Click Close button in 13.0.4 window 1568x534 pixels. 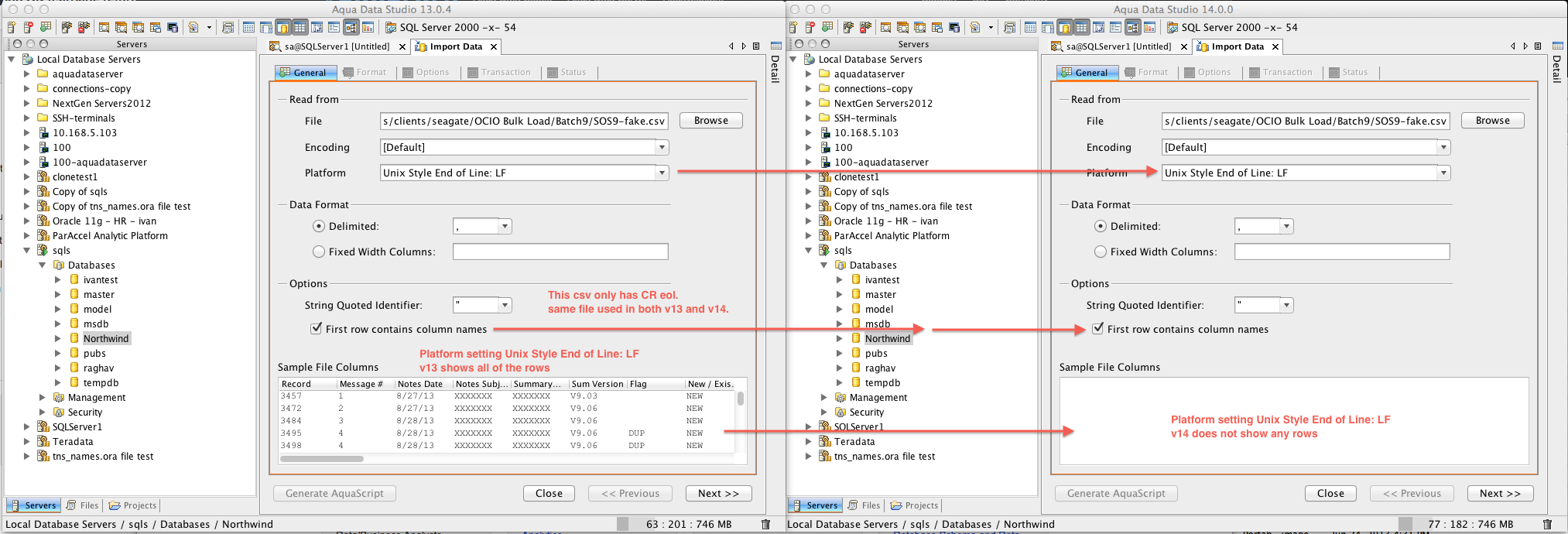pos(549,493)
